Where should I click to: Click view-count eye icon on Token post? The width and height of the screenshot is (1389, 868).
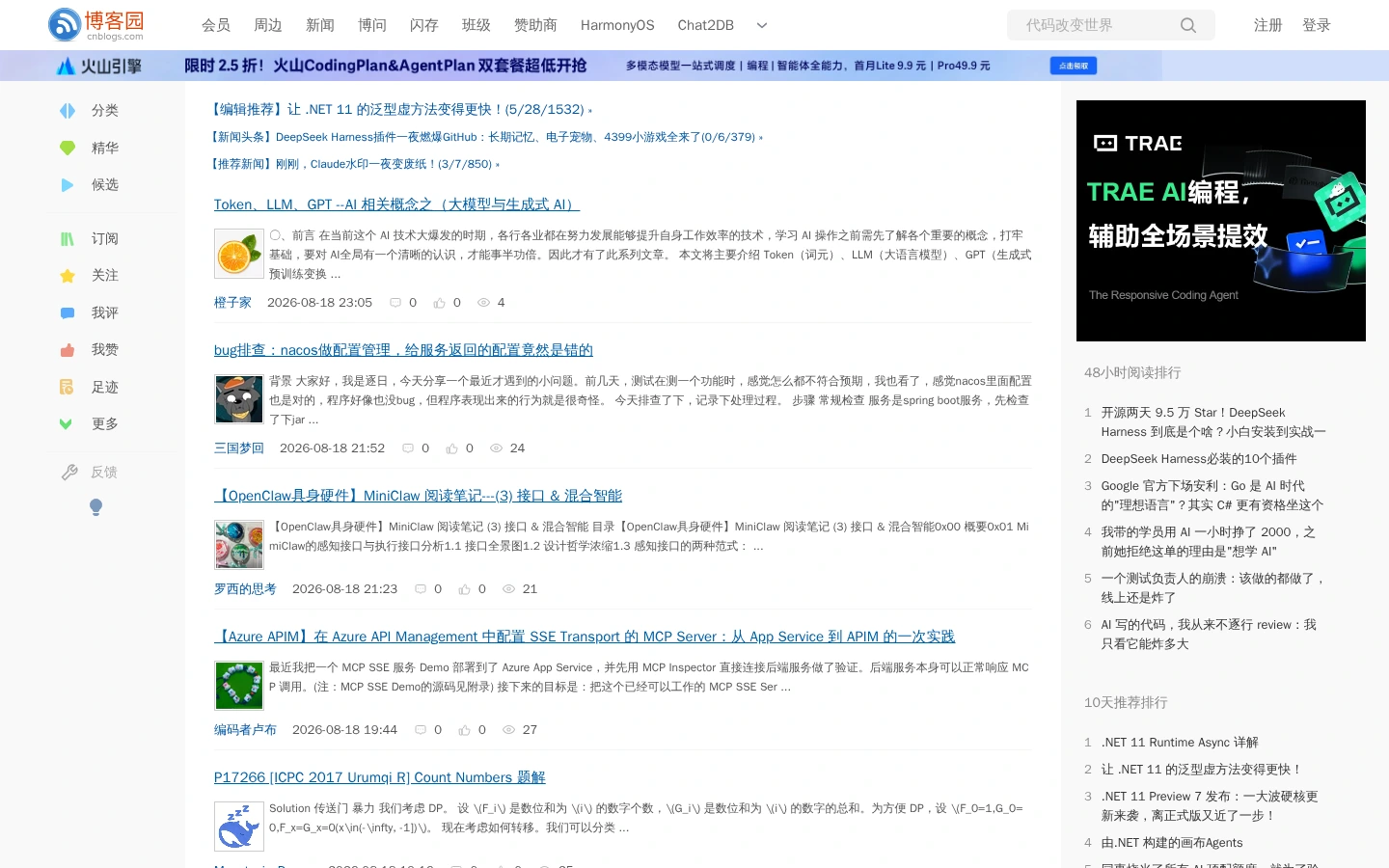click(x=484, y=303)
